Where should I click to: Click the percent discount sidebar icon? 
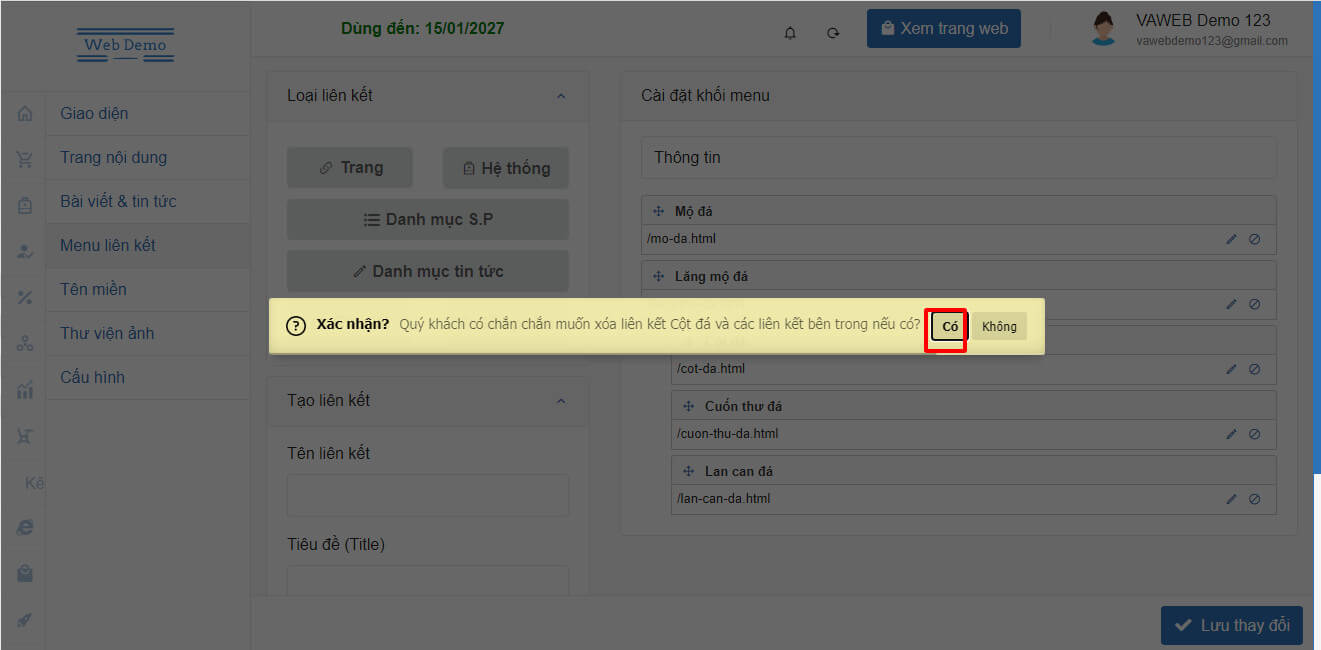25,297
